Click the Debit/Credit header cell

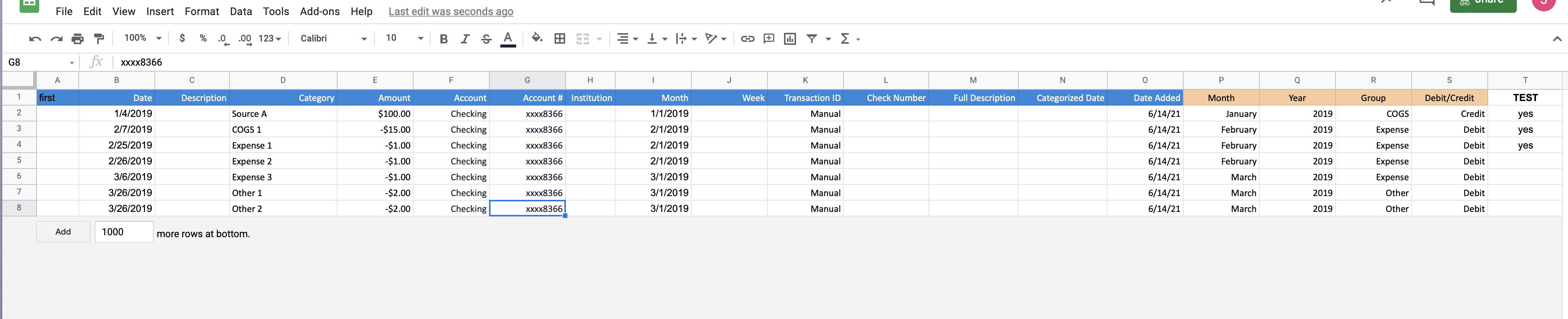click(x=1449, y=97)
